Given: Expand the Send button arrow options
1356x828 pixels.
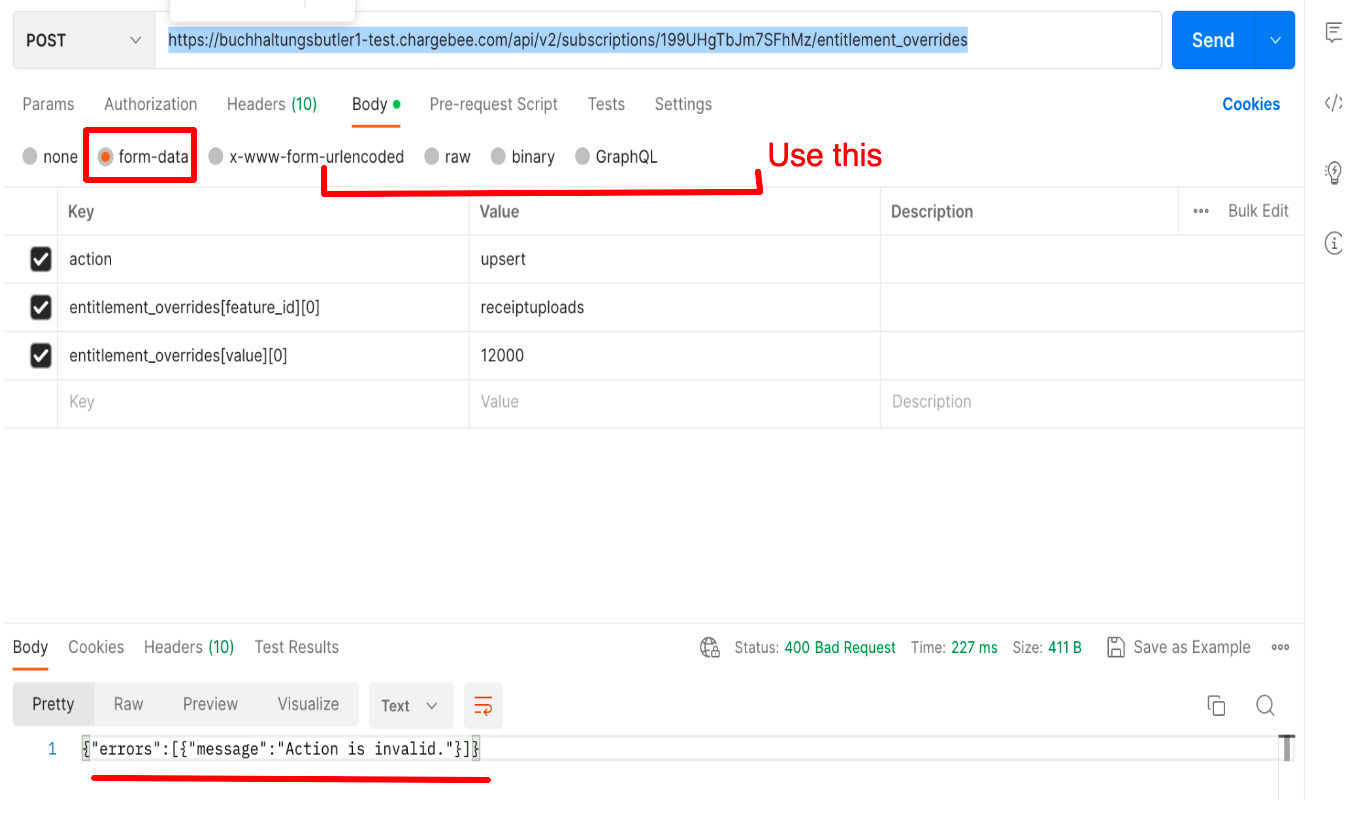Looking at the screenshot, I should point(1275,40).
